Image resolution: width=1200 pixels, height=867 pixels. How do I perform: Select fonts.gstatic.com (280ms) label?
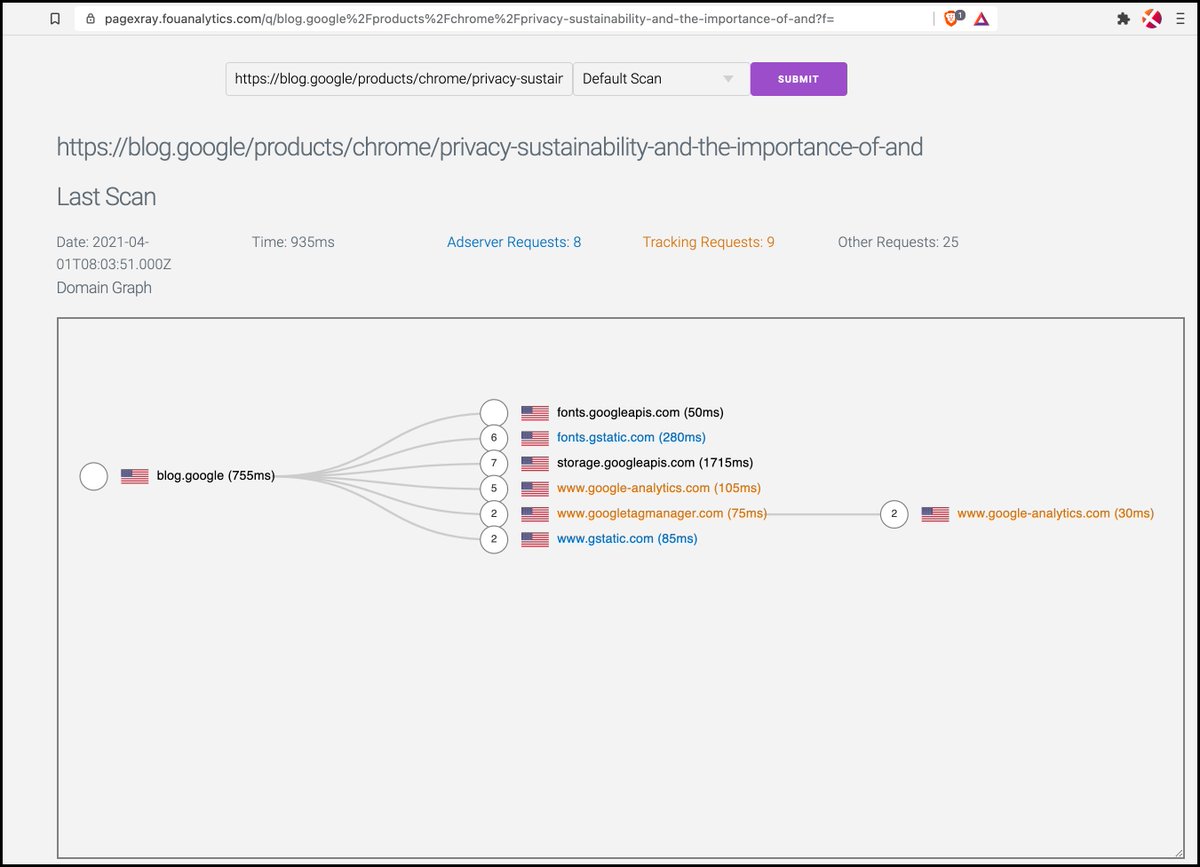631,437
